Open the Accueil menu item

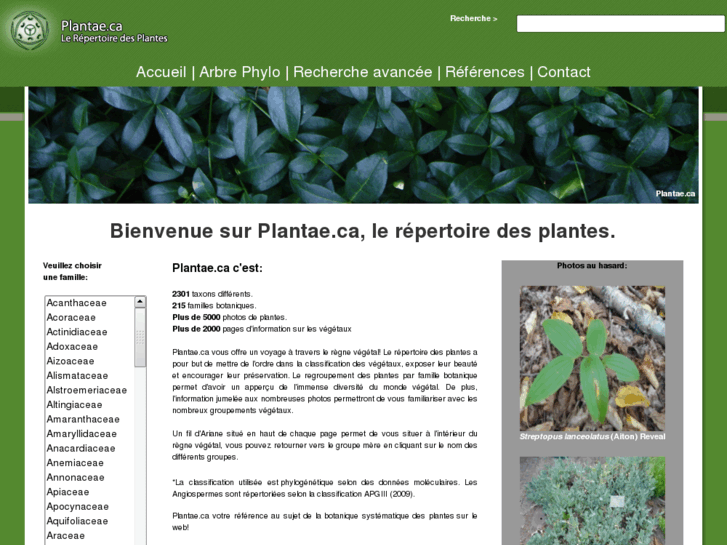161,72
